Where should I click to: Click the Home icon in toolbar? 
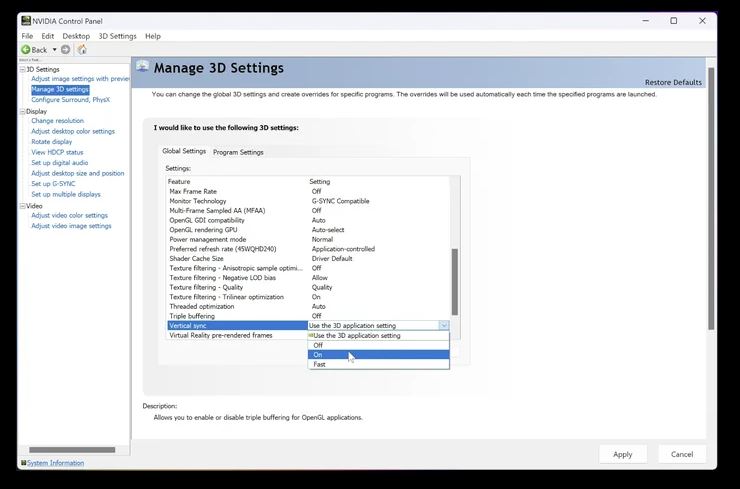coord(82,50)
